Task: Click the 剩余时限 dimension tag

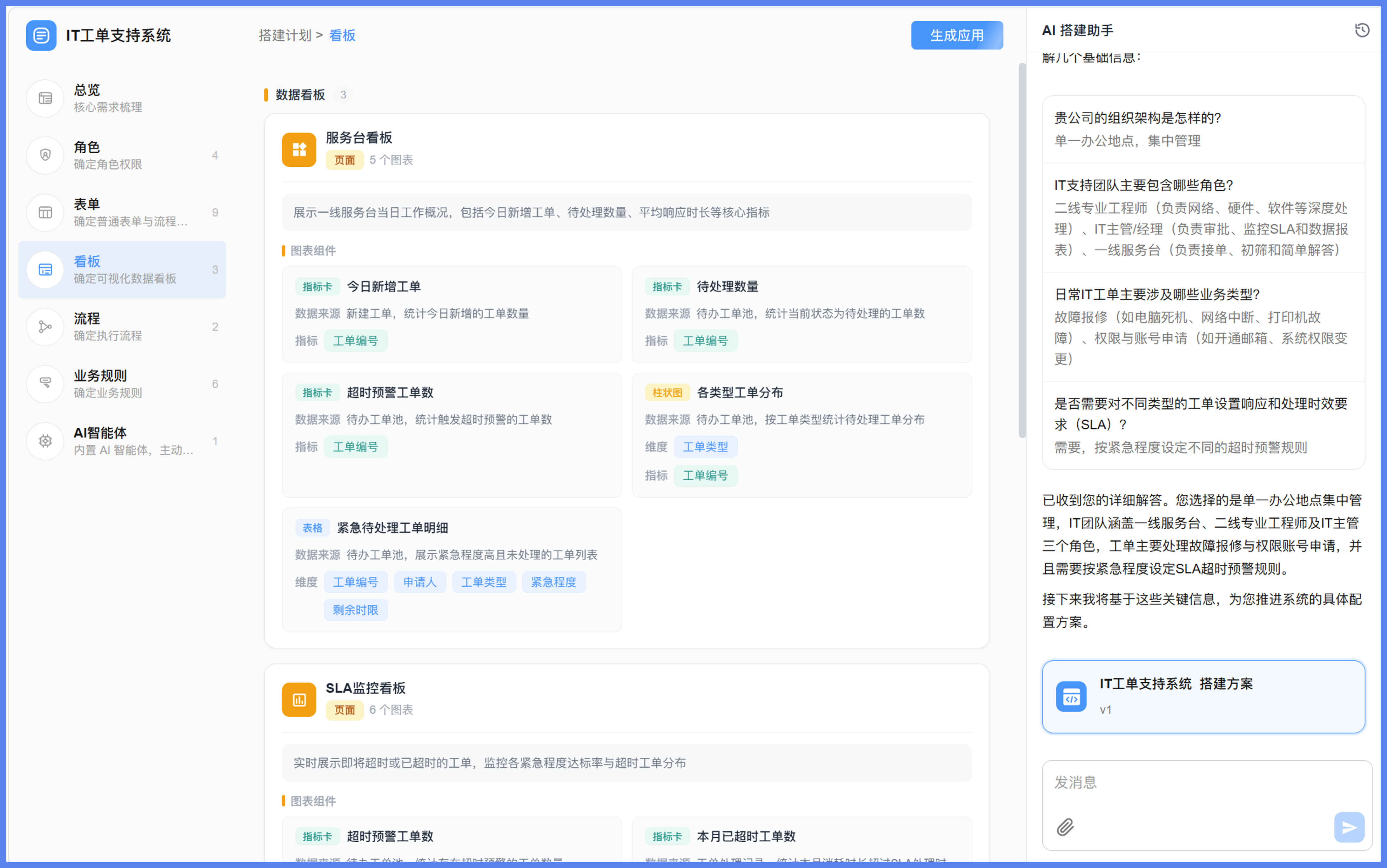Action: tap(356, 610)
